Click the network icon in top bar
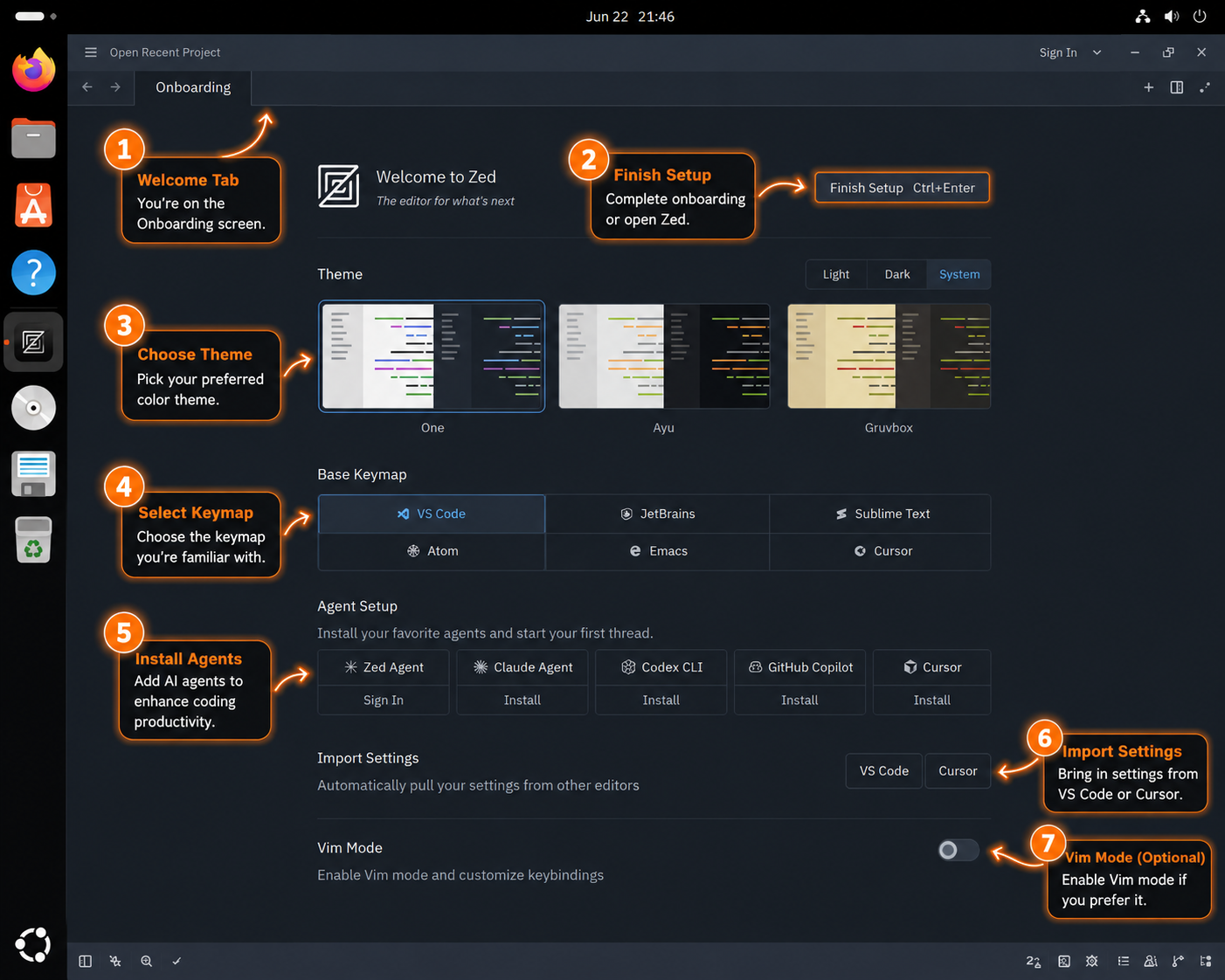 (1143, 16)
